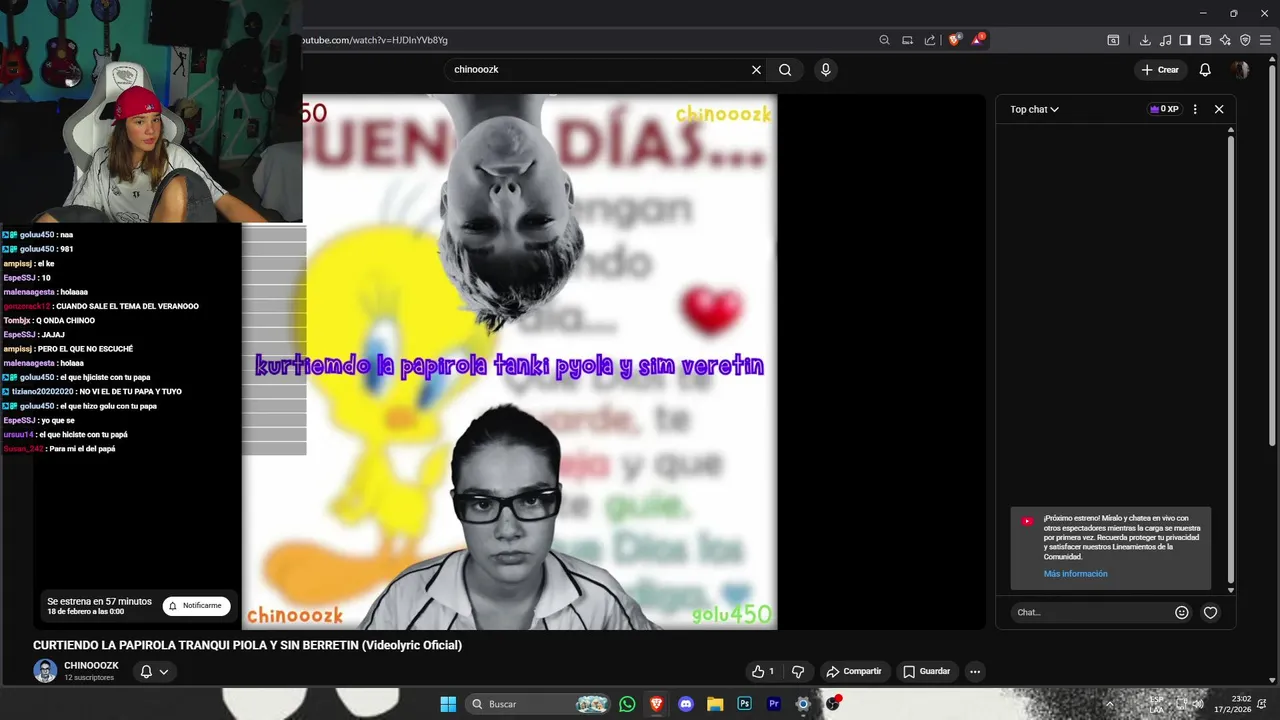This screenshot has height=720, width=1280.
Task: Click the Compartir button
Action: tap(854, 671)
